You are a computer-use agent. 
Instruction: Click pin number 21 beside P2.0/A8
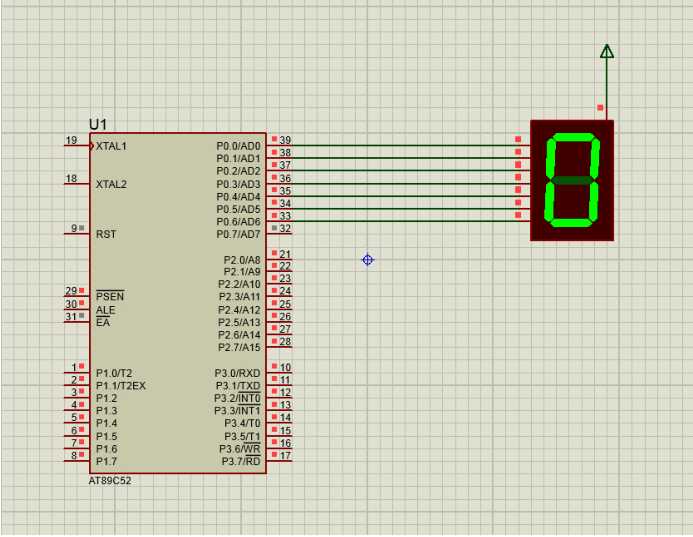click(285, 254)
